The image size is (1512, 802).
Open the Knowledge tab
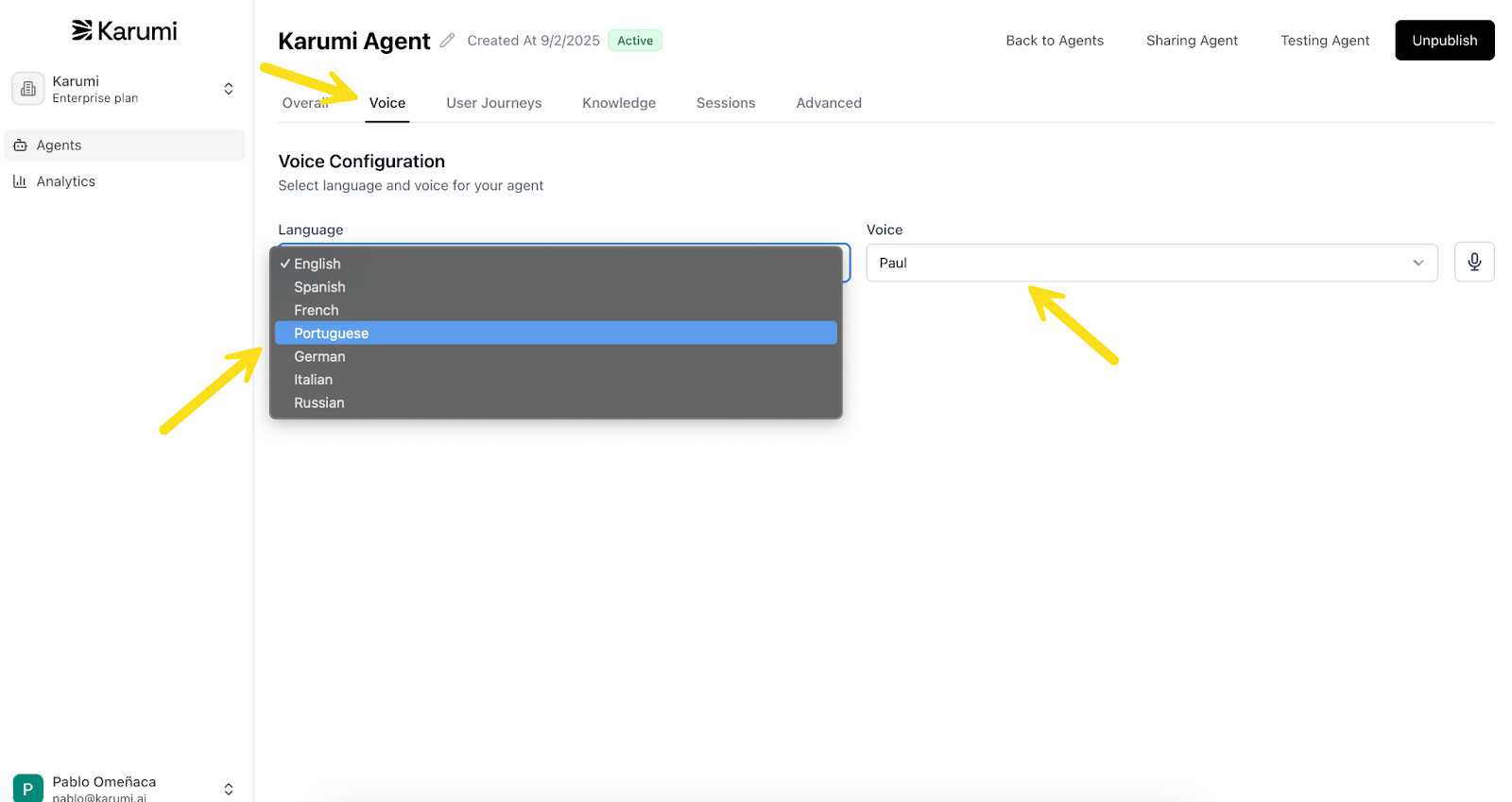click(x=619, y=103)
